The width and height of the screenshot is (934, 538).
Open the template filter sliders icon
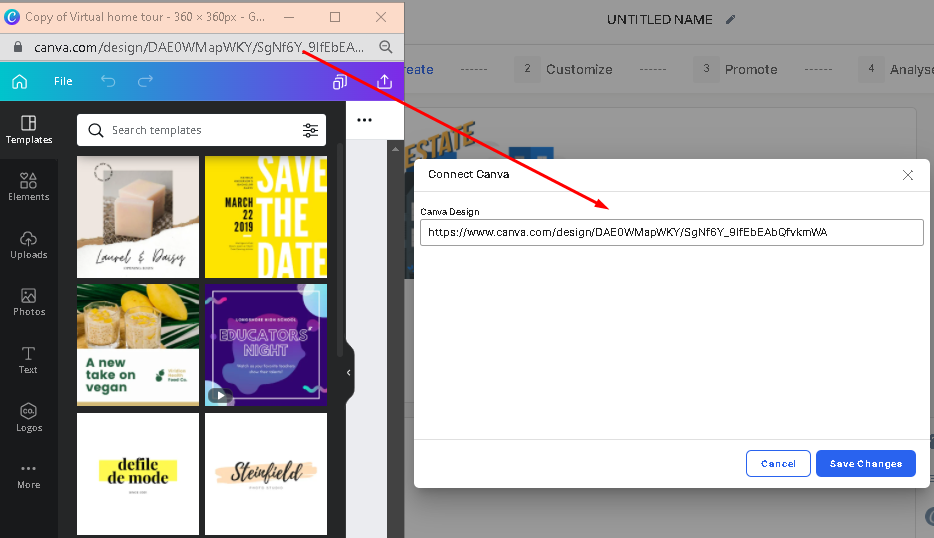[310, 130]
